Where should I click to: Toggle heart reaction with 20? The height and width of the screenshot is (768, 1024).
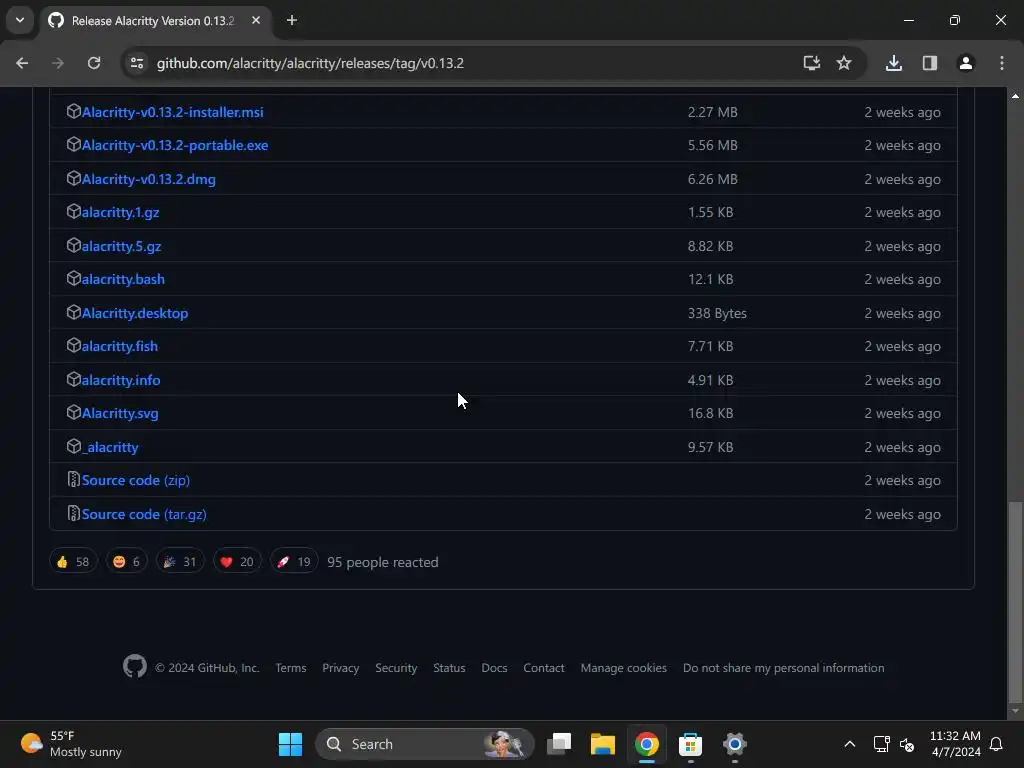click(237, 562)
